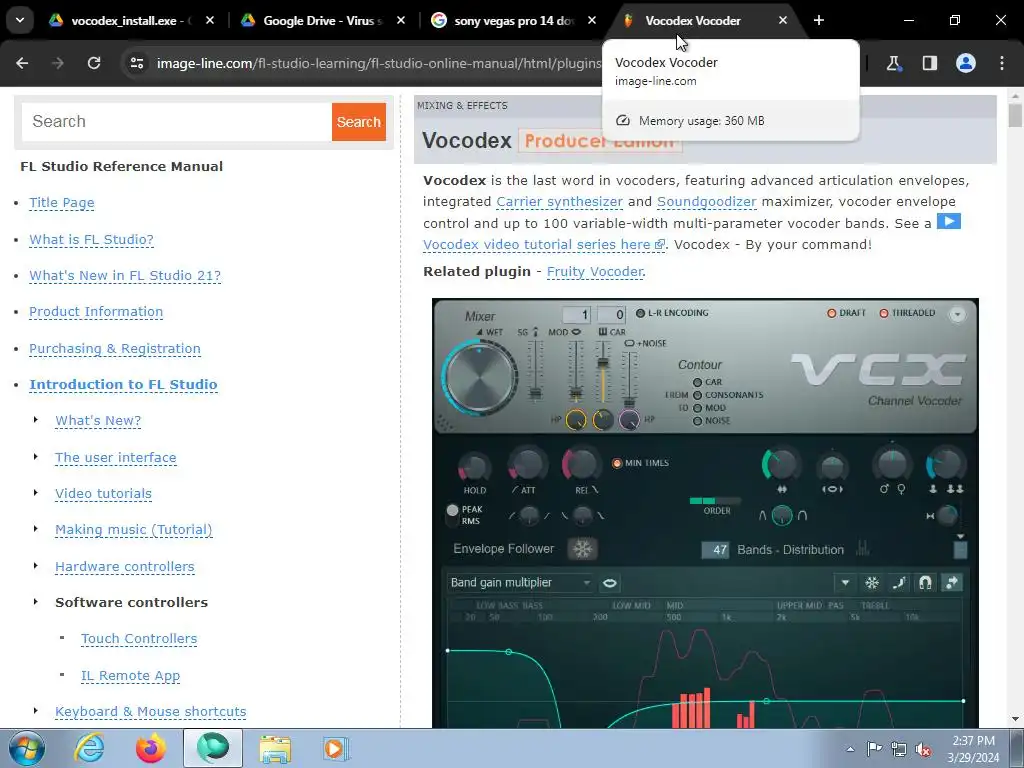Open the Touch Controllers link
The height and width of the screenshot is (768, 1024).
click(138, 638)
